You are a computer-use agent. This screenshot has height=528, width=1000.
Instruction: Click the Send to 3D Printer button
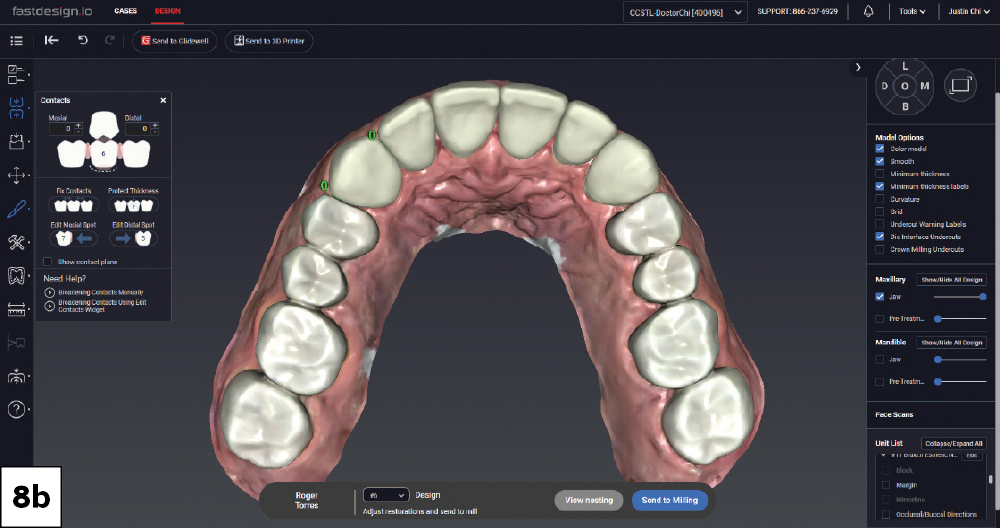[x=269, y=41]
